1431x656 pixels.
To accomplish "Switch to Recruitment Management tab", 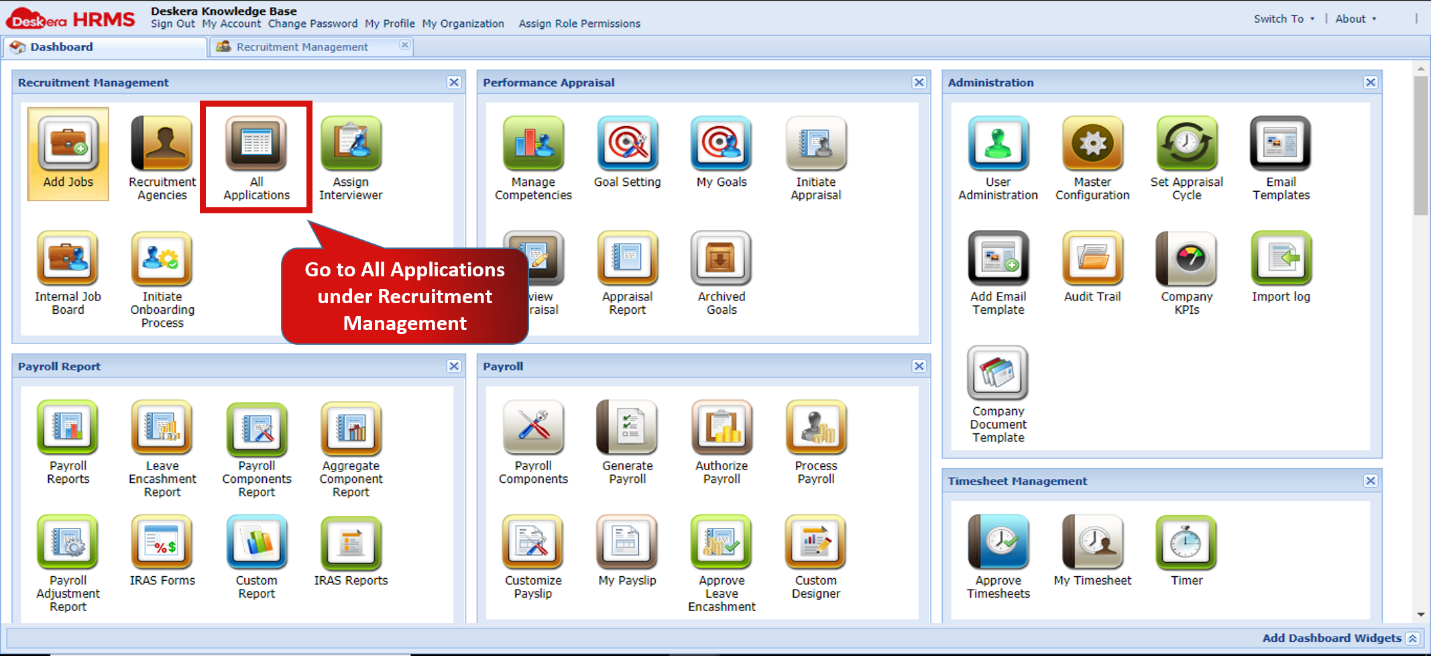I will [x=302, y=47].
